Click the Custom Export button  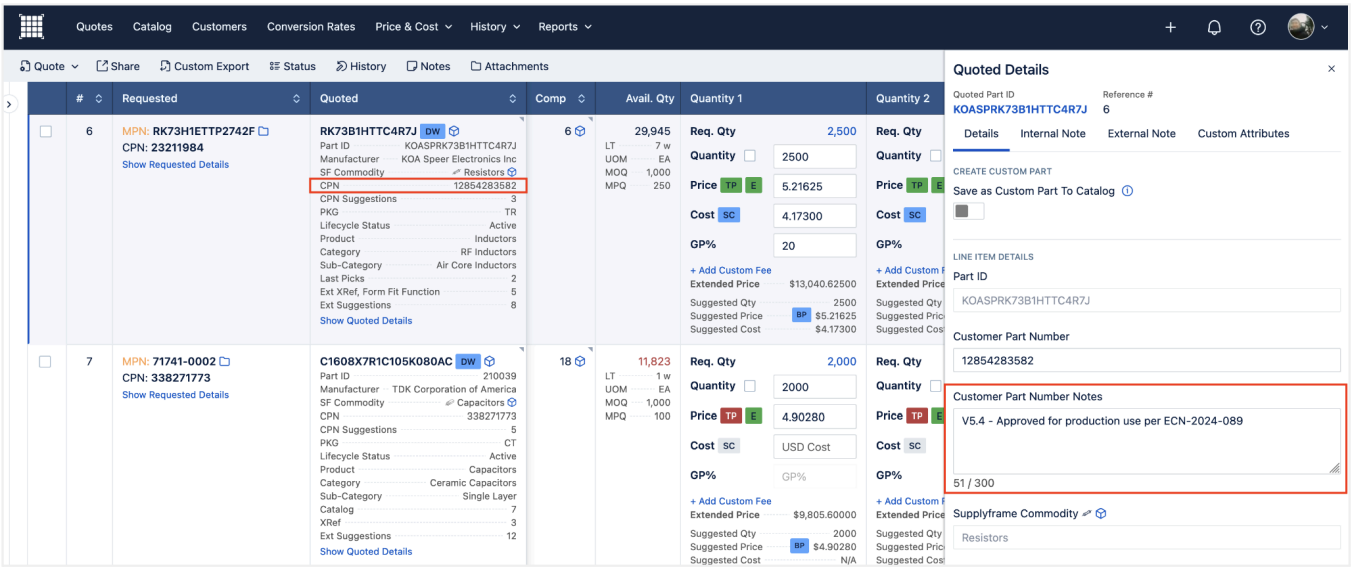pyautogui.click(x=204, y=66)
